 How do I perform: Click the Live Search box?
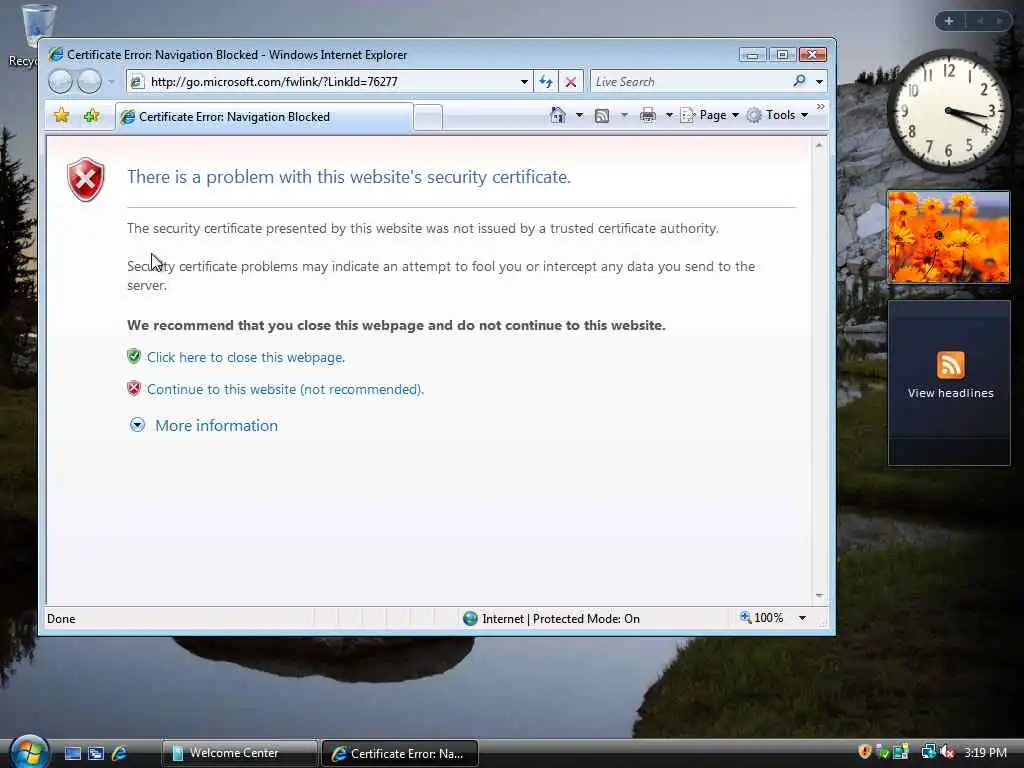pos(690,82)
